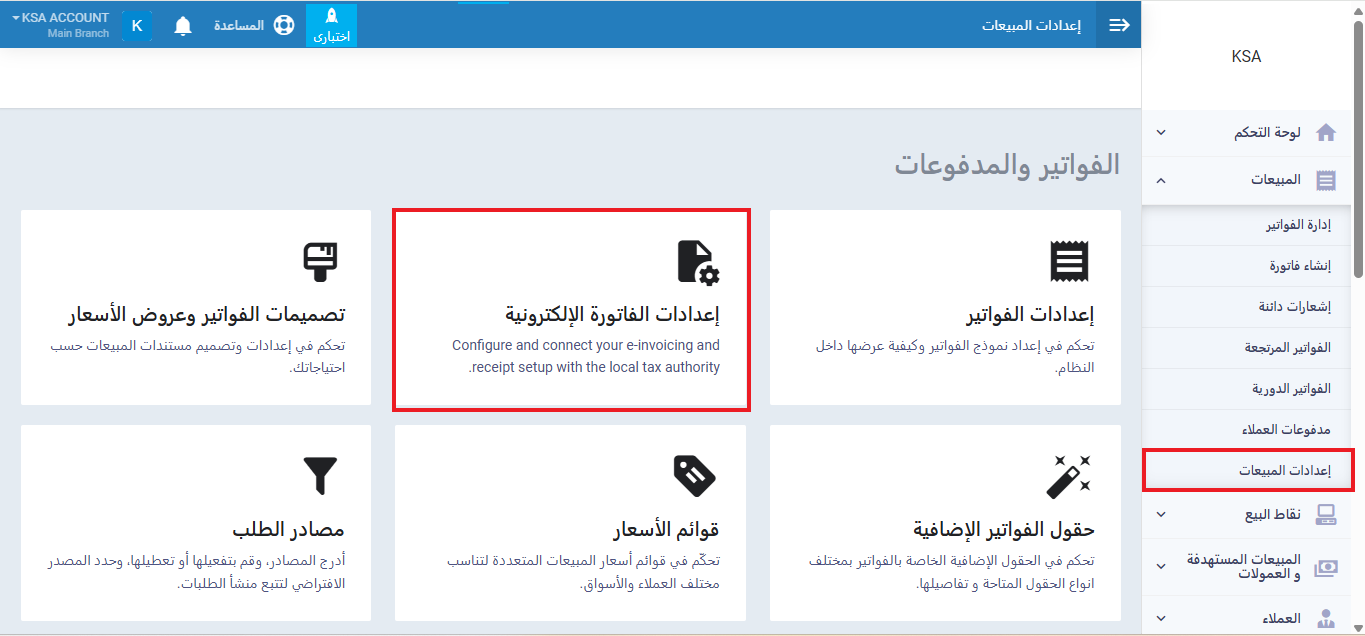The width and height of the screenshot is (1365, 636).
Task: Click the rocket trial icon
Action: pos(332,18)
